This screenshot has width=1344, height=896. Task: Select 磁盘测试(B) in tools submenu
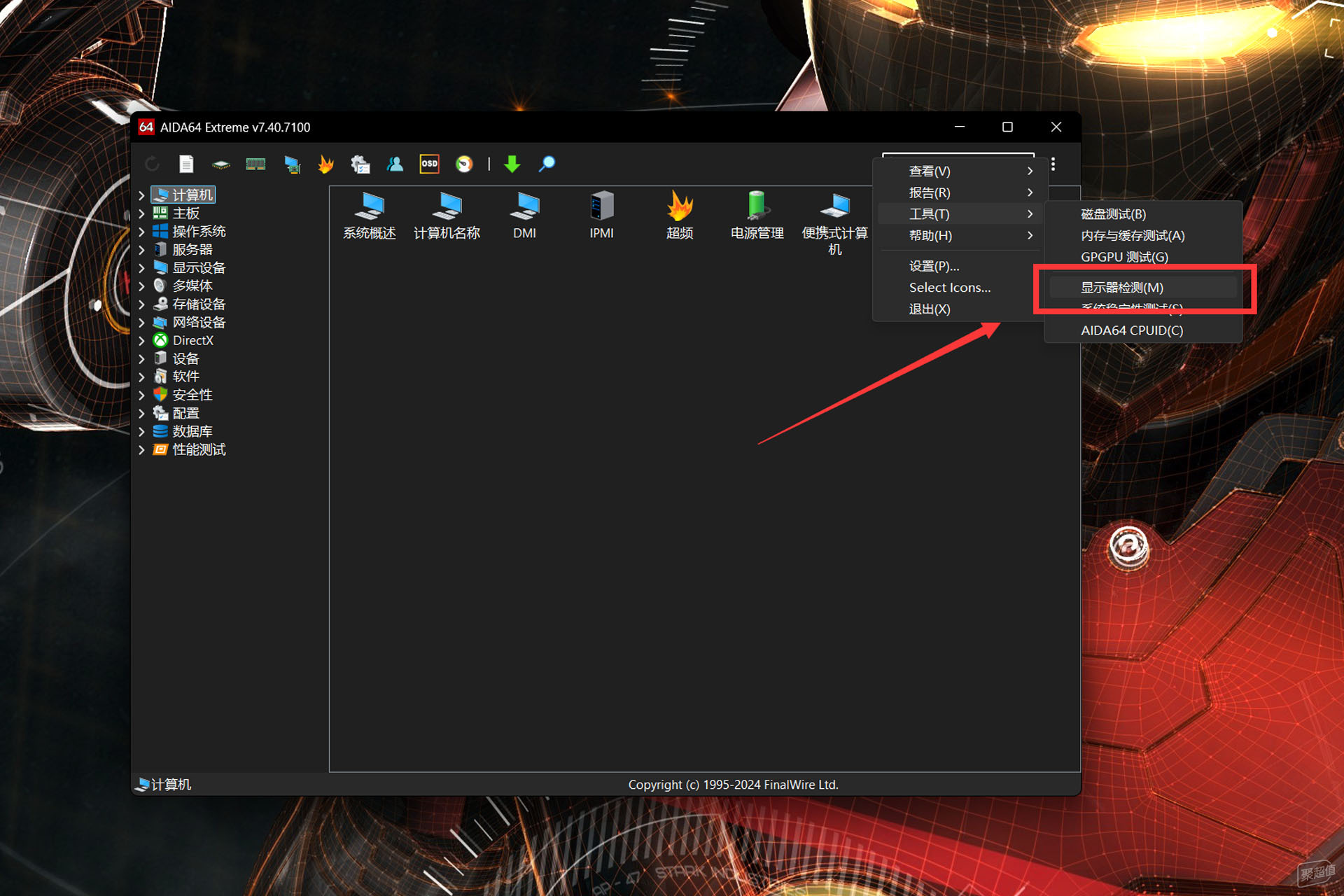point(1143,214)
